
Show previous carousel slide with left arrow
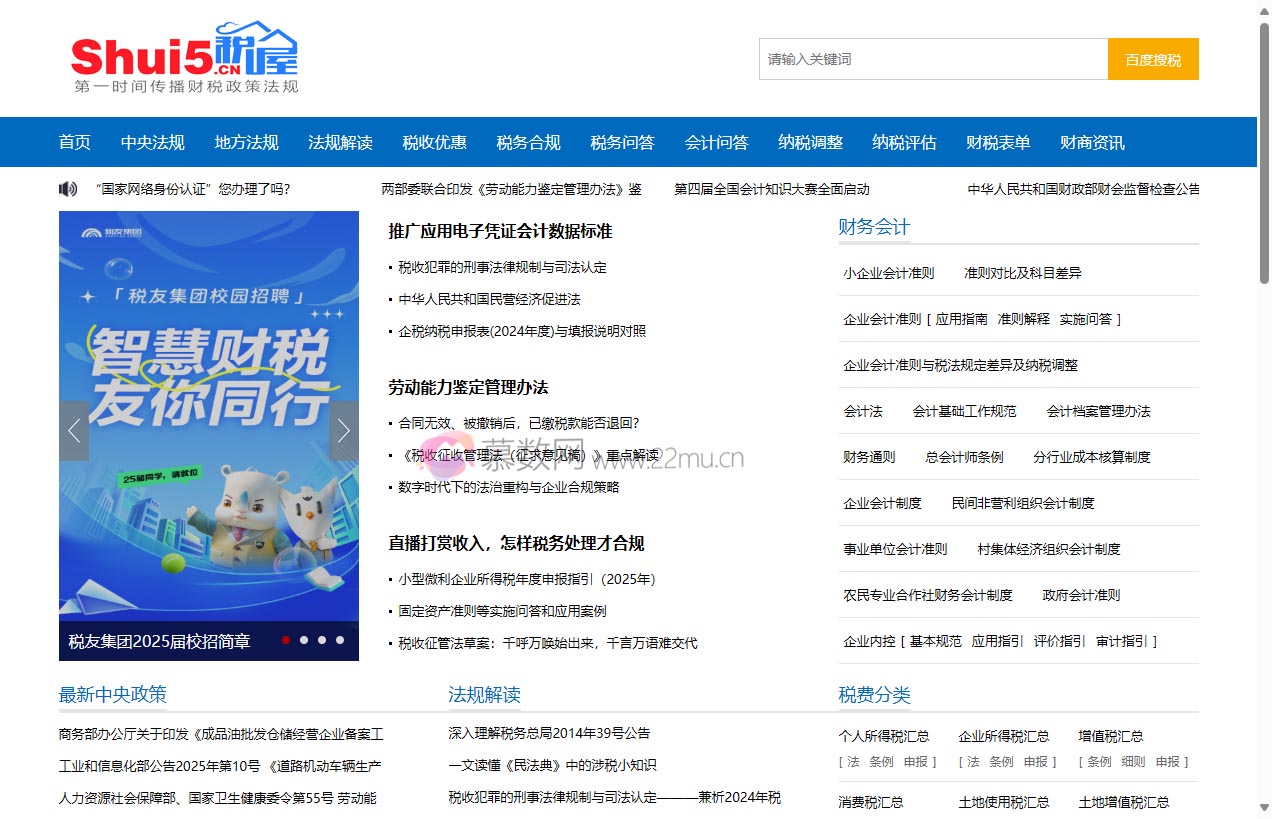(74, 431)
